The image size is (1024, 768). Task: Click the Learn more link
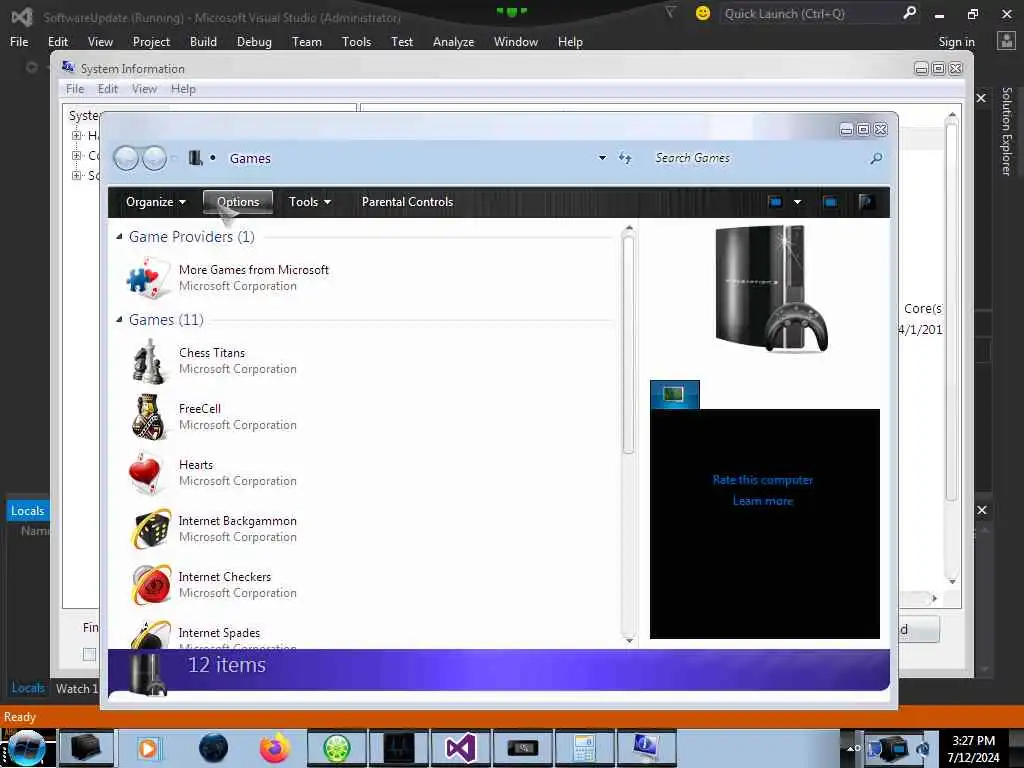(763, 501)
